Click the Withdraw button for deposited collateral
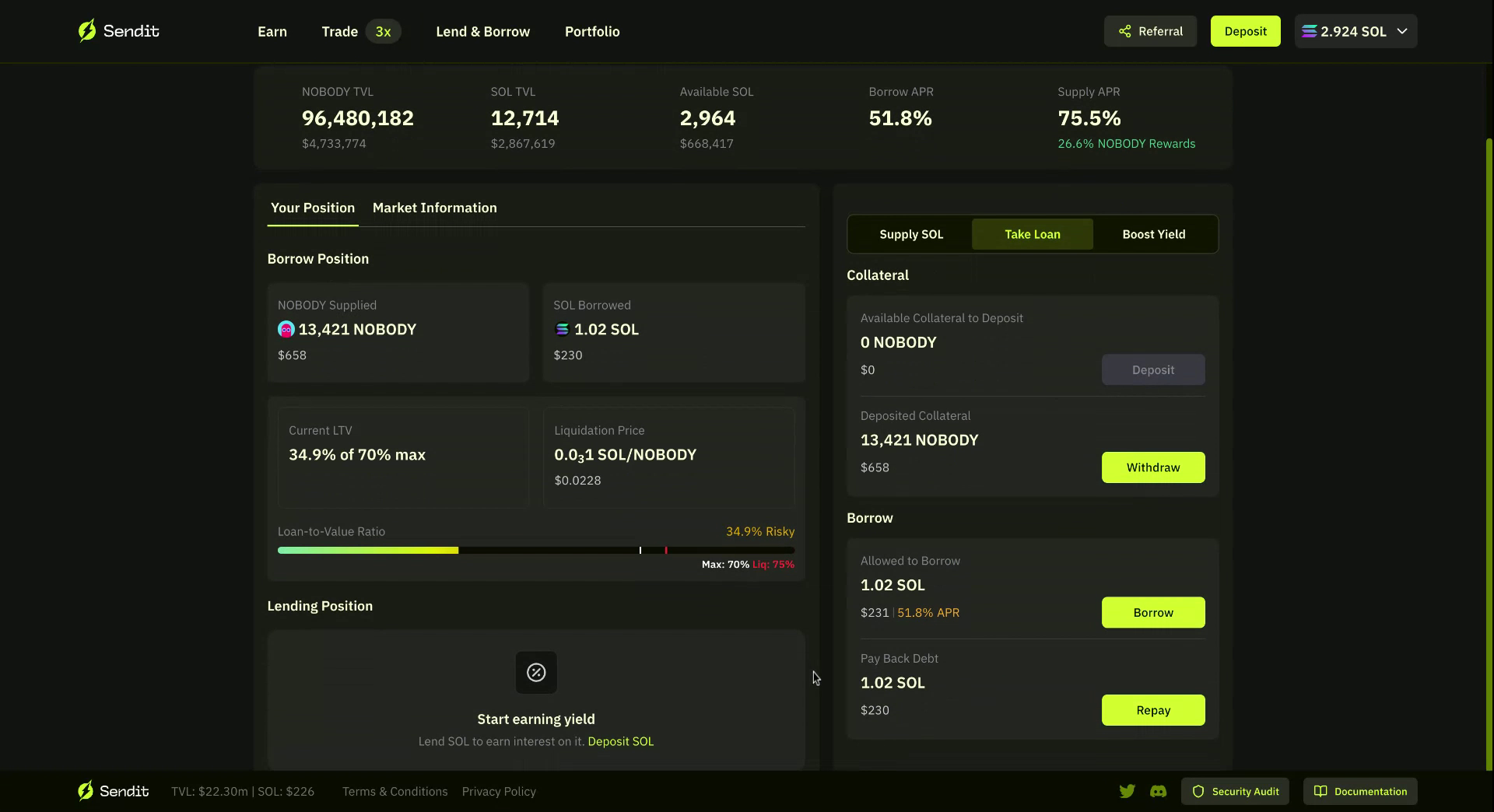 pos(1153,467)
